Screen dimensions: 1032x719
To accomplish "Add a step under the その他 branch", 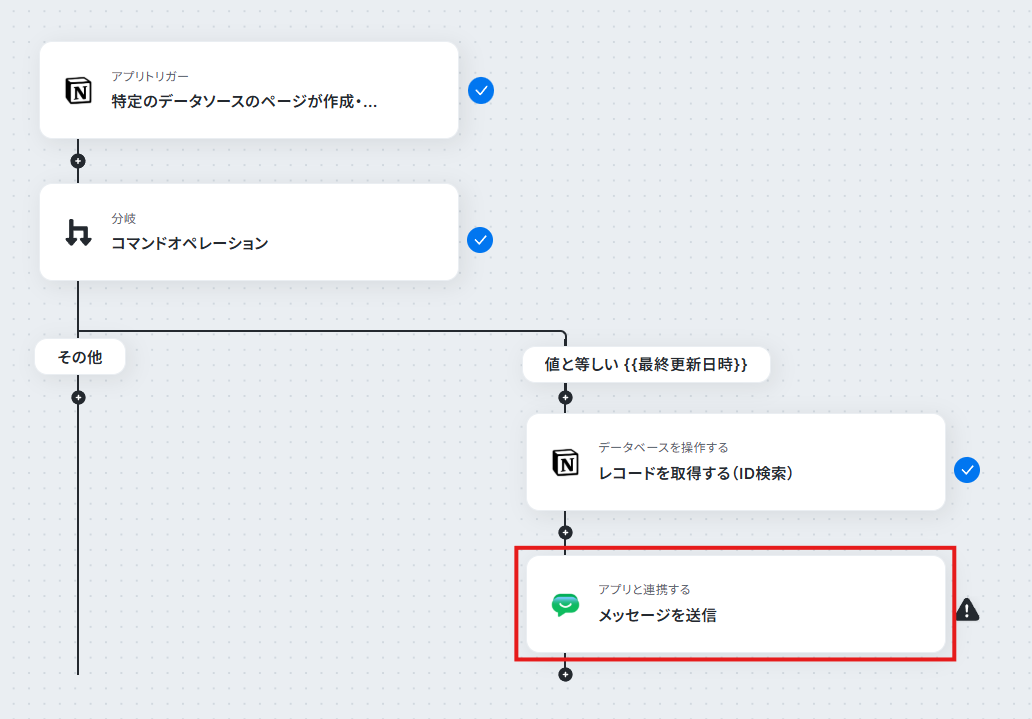I will (78, 398).
